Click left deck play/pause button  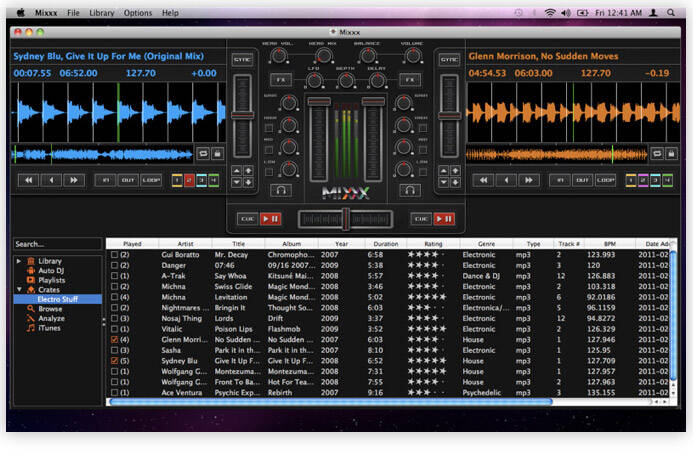pyautogui.click(x=270, y=219)
